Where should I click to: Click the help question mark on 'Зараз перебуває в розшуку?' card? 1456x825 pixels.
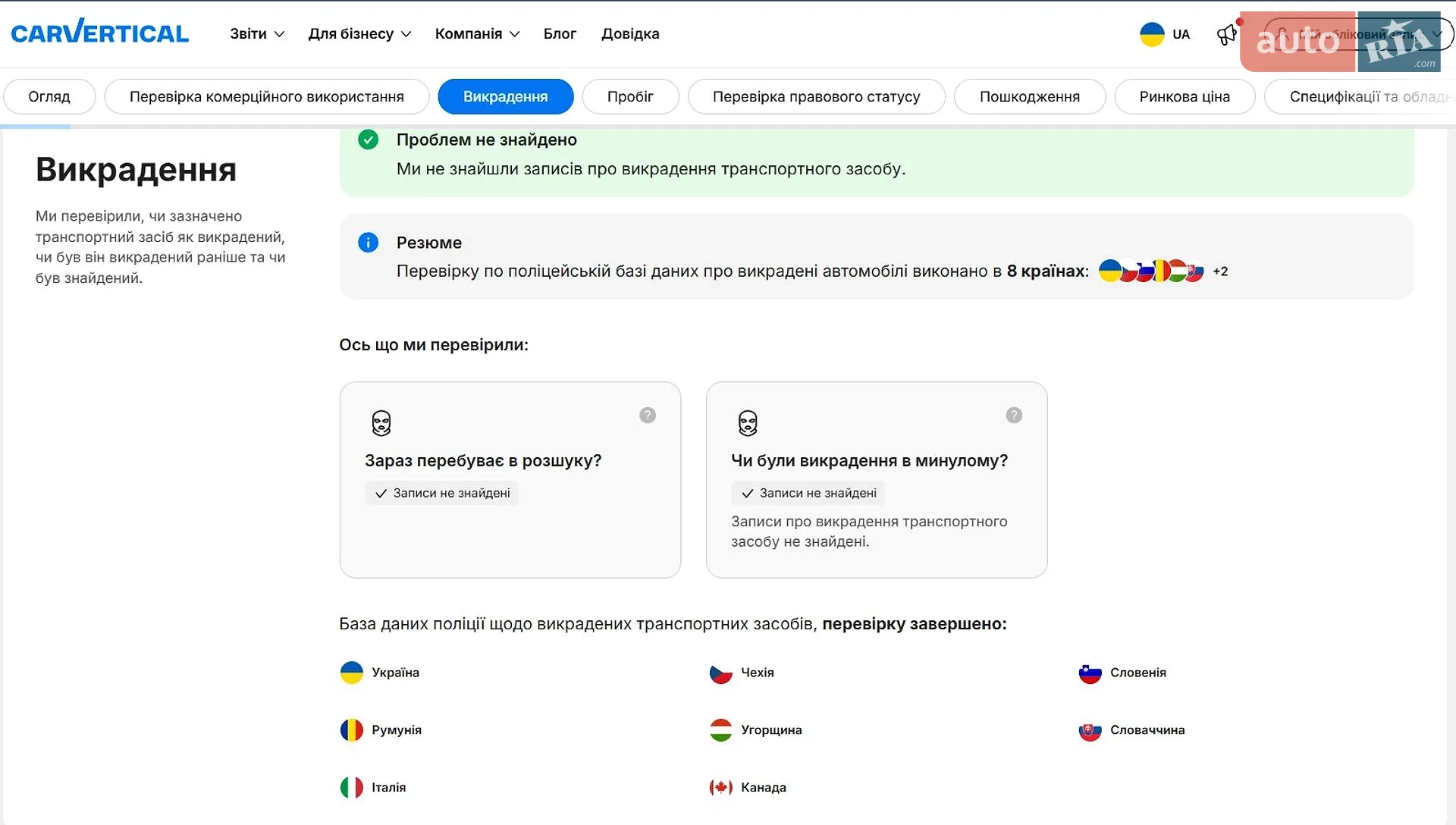[x=648, y=415]
